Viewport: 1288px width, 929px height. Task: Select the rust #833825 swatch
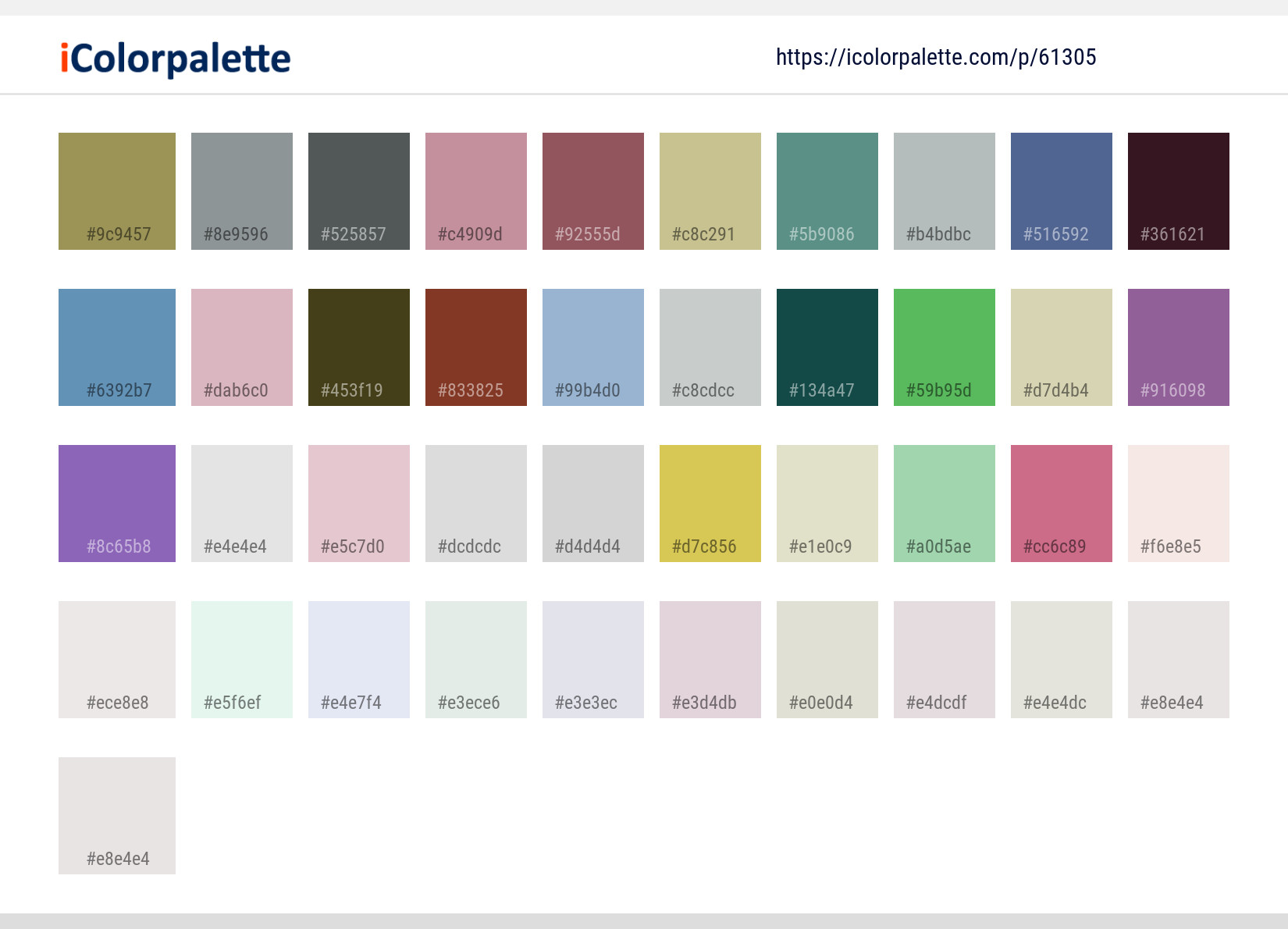(x=475, y=347)
